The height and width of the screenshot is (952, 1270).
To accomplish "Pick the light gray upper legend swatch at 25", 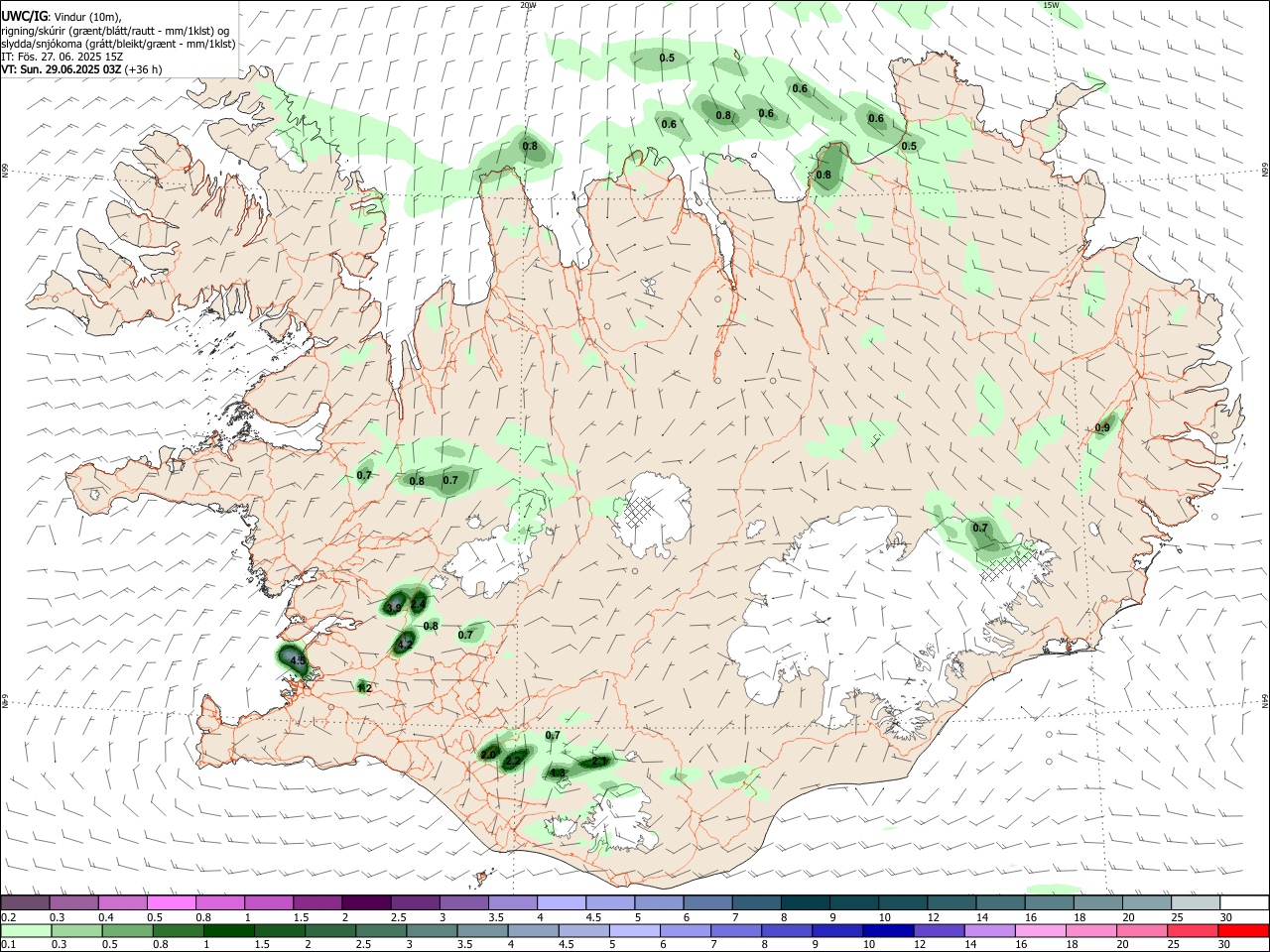I will coord(1196,903).
